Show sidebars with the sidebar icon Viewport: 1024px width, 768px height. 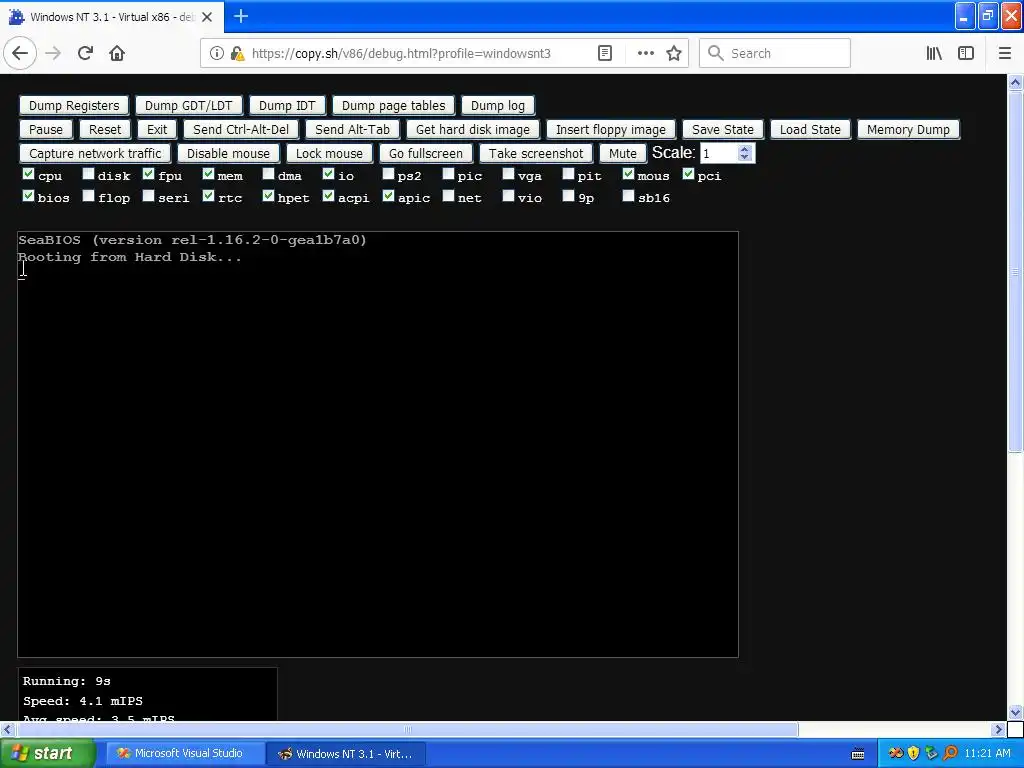(966, 53)
